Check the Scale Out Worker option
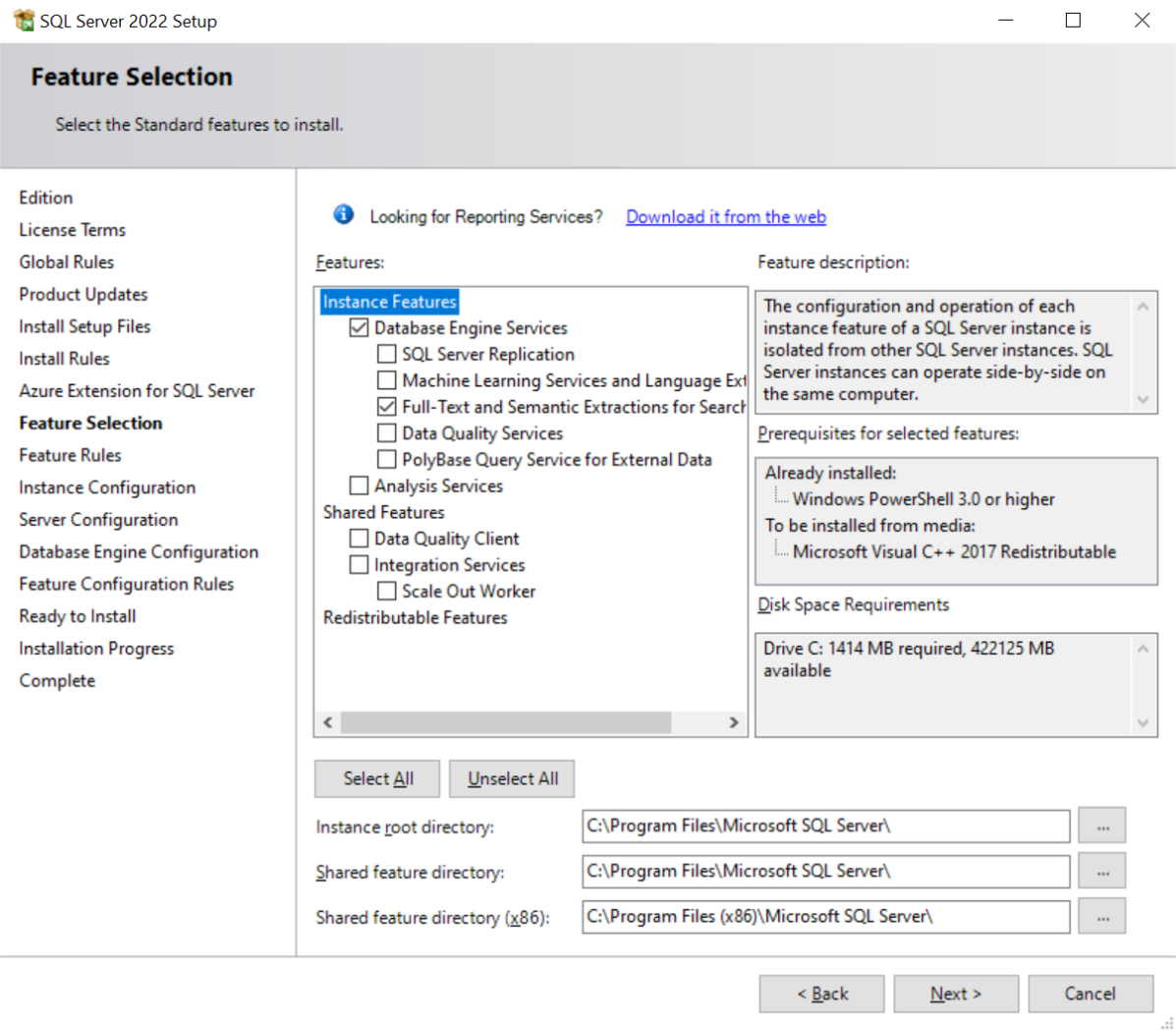Screen dimensions: 1176x1030 tap(386, 591)
